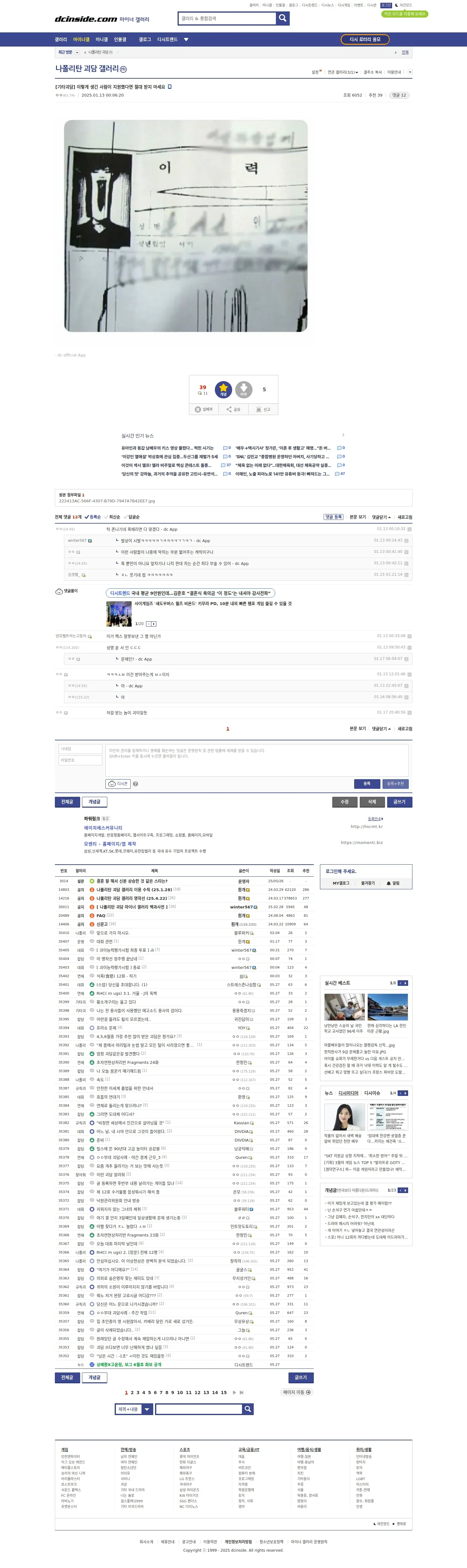This screenshot has width=467, height=1568.
Task: Click the 갤주소 복사 link
Action: click(373, 72)
